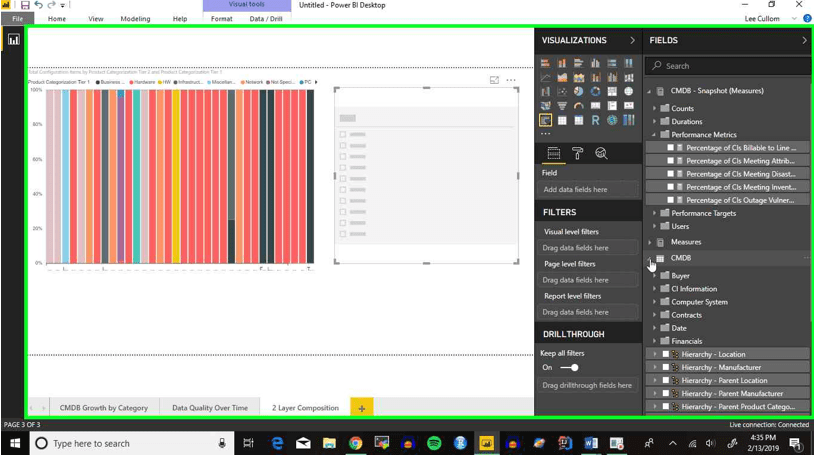Check Percentage of CIs Meeting Attrib field
815x456 pixels.
[671, 161]
